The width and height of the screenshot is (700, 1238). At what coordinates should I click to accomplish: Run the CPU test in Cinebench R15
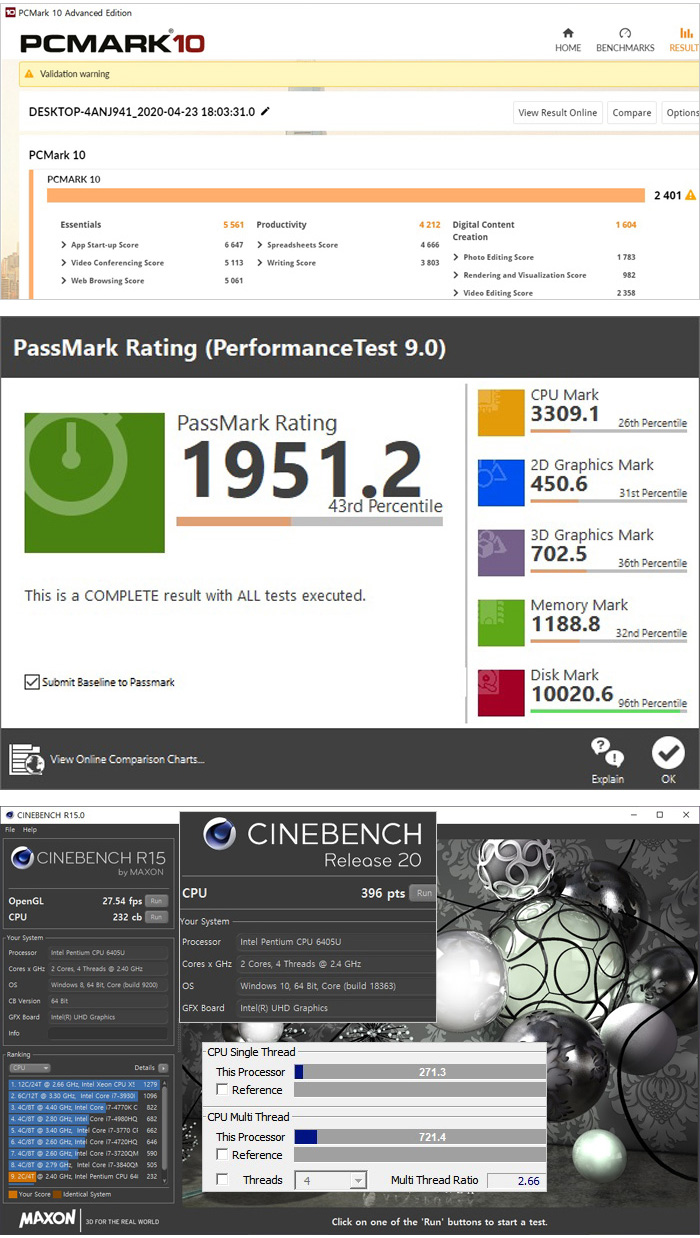pyautogui.click(x=156, y=916)
